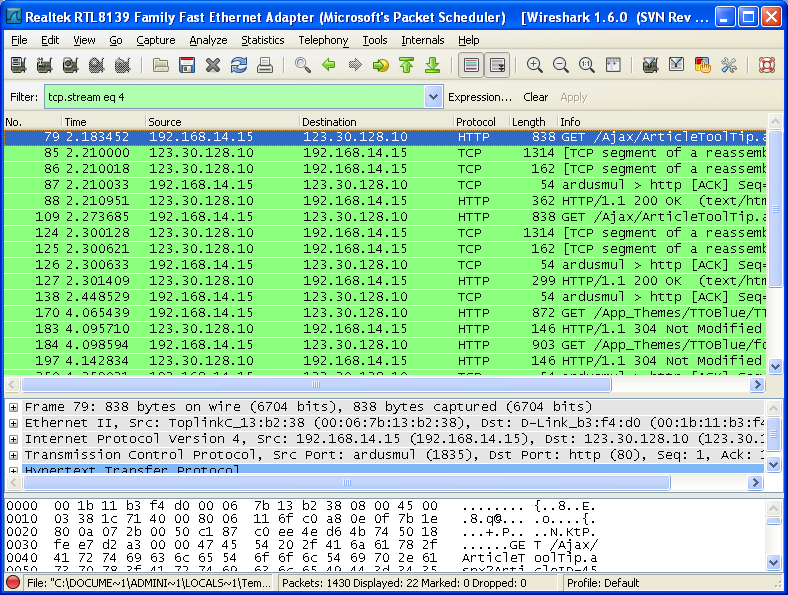Open the Capture menu
Image resolution: width=788 pixels, height=595 pixels.
pos(156,40)
